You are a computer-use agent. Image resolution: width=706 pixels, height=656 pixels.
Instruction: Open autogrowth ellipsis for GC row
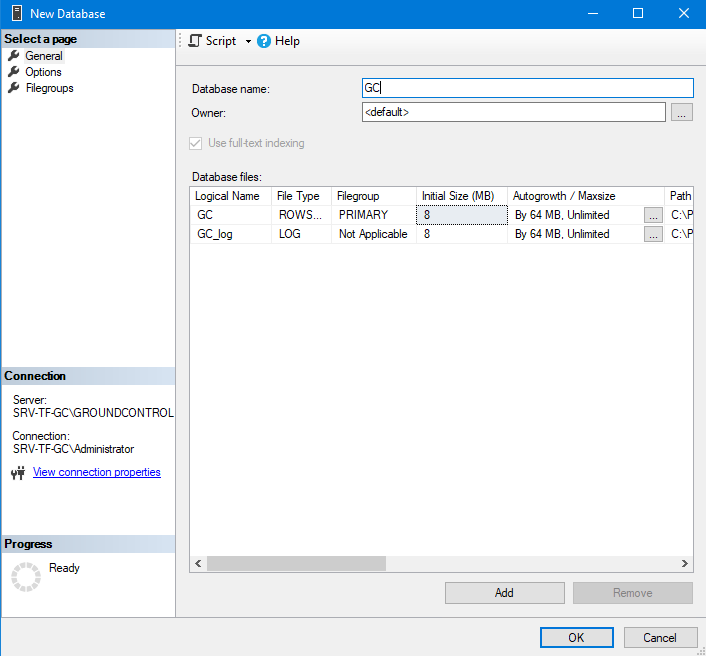(x=652, y=215)
